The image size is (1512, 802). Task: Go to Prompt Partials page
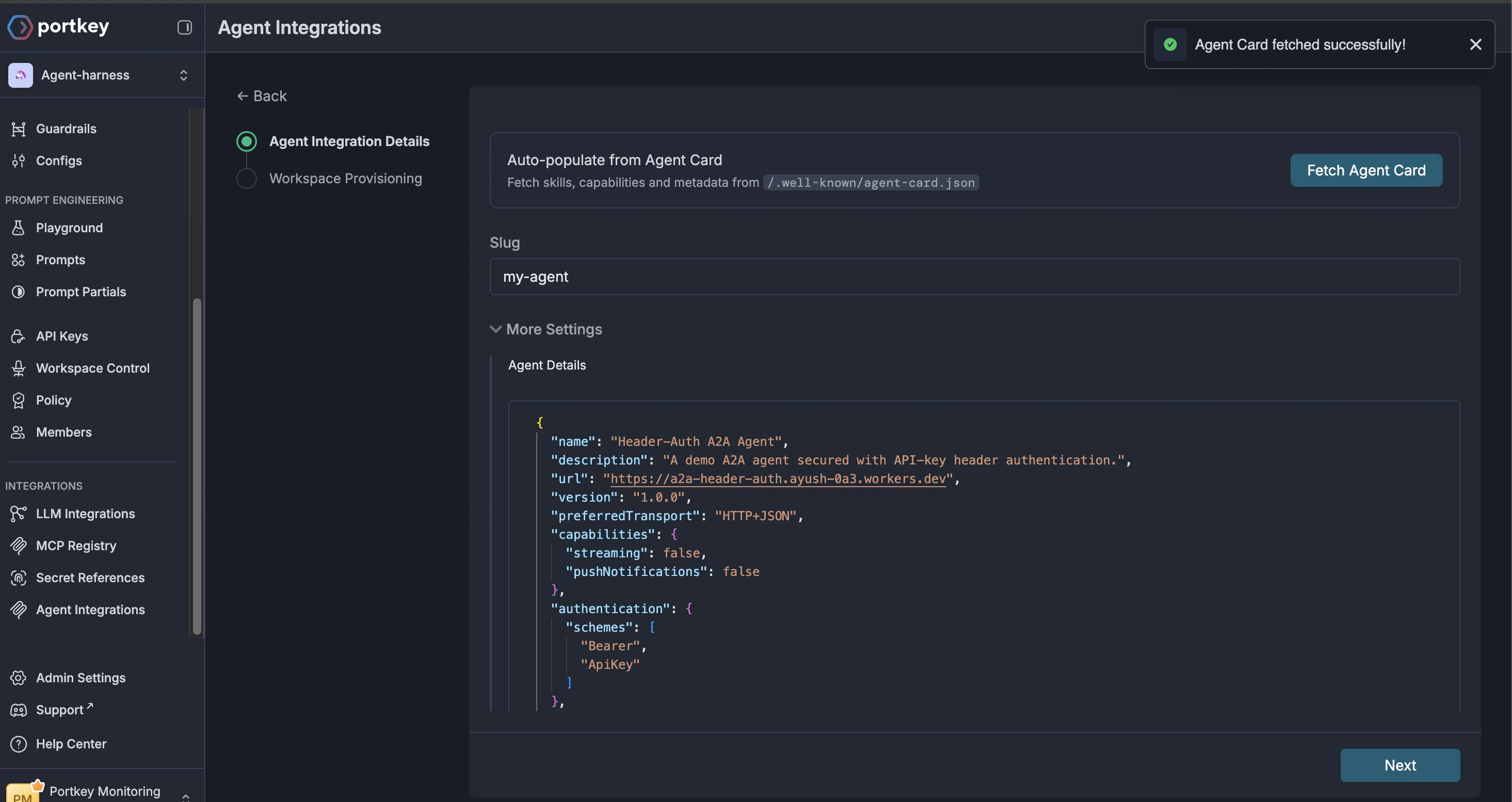81,292
